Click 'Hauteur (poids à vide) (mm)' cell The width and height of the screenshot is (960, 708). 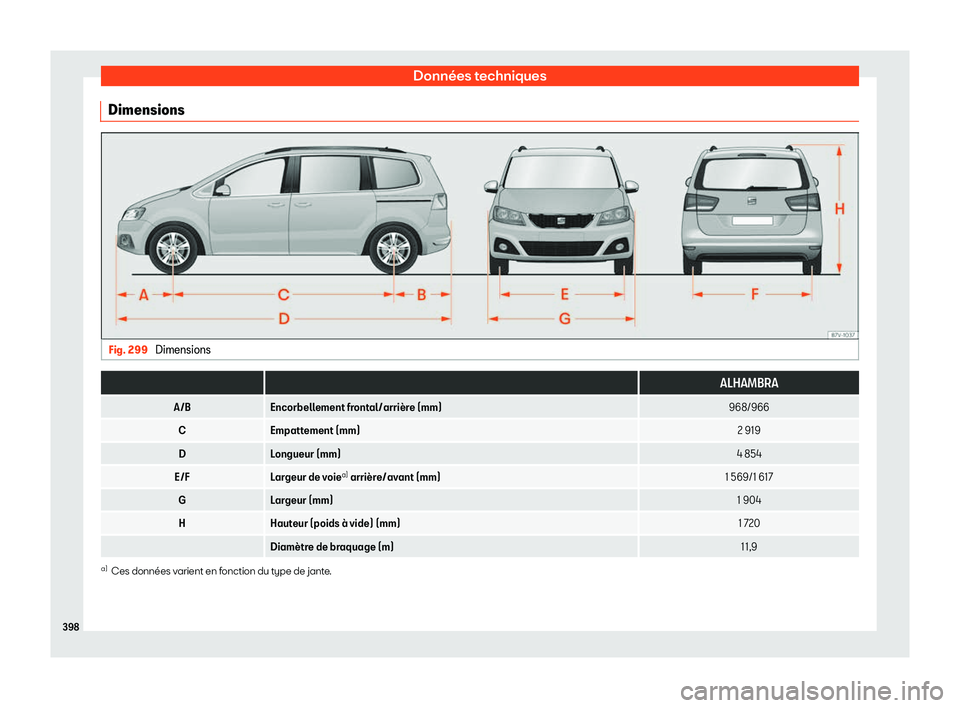pos(451,523)
